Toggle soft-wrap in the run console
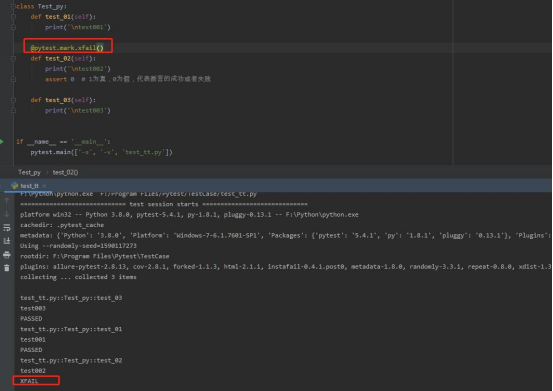Screen dimensions: 553x391 click(7, 228)
